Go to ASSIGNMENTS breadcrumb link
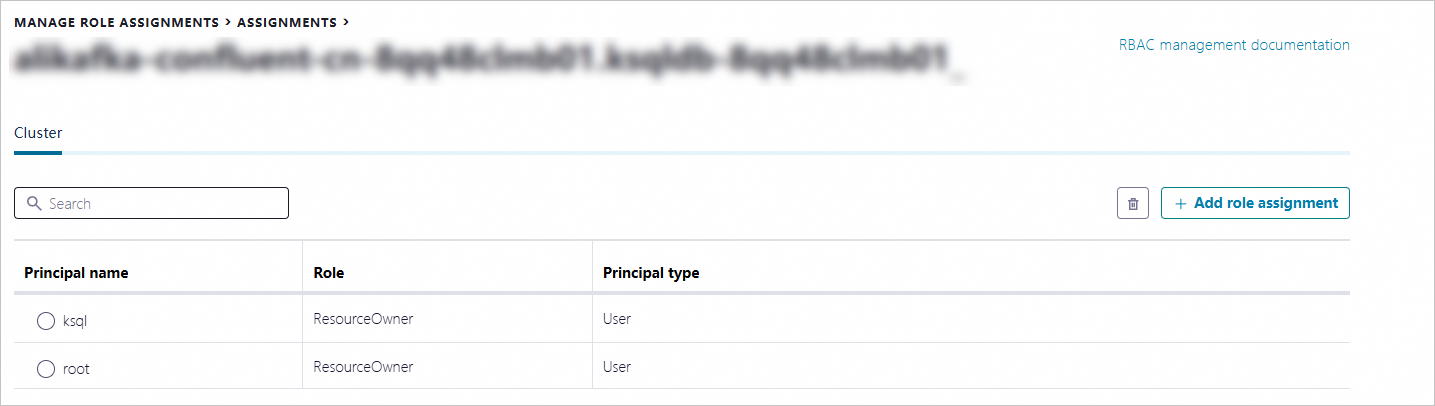 pyautogui.click(x=286, y=21)
